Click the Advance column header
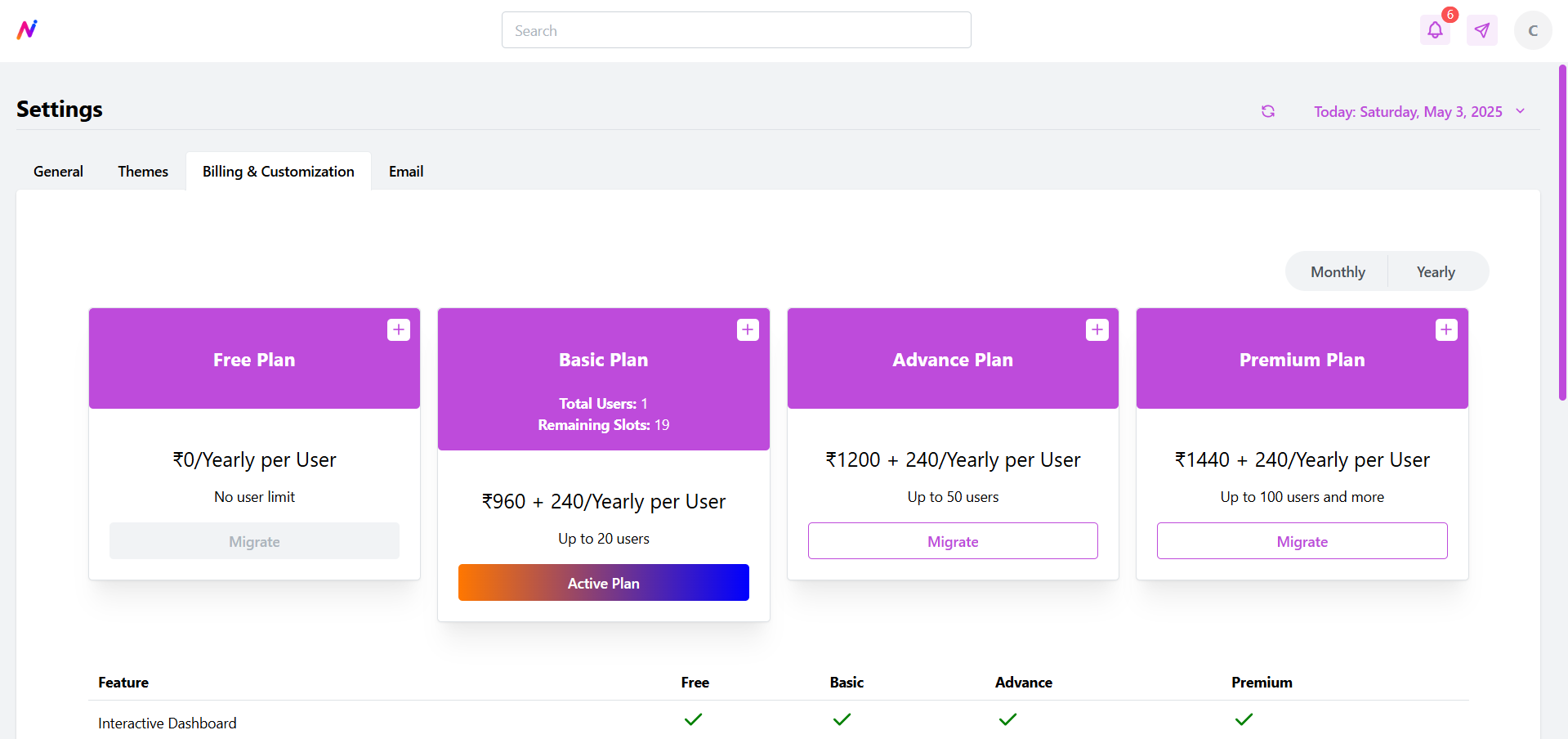 [1024, 683]
